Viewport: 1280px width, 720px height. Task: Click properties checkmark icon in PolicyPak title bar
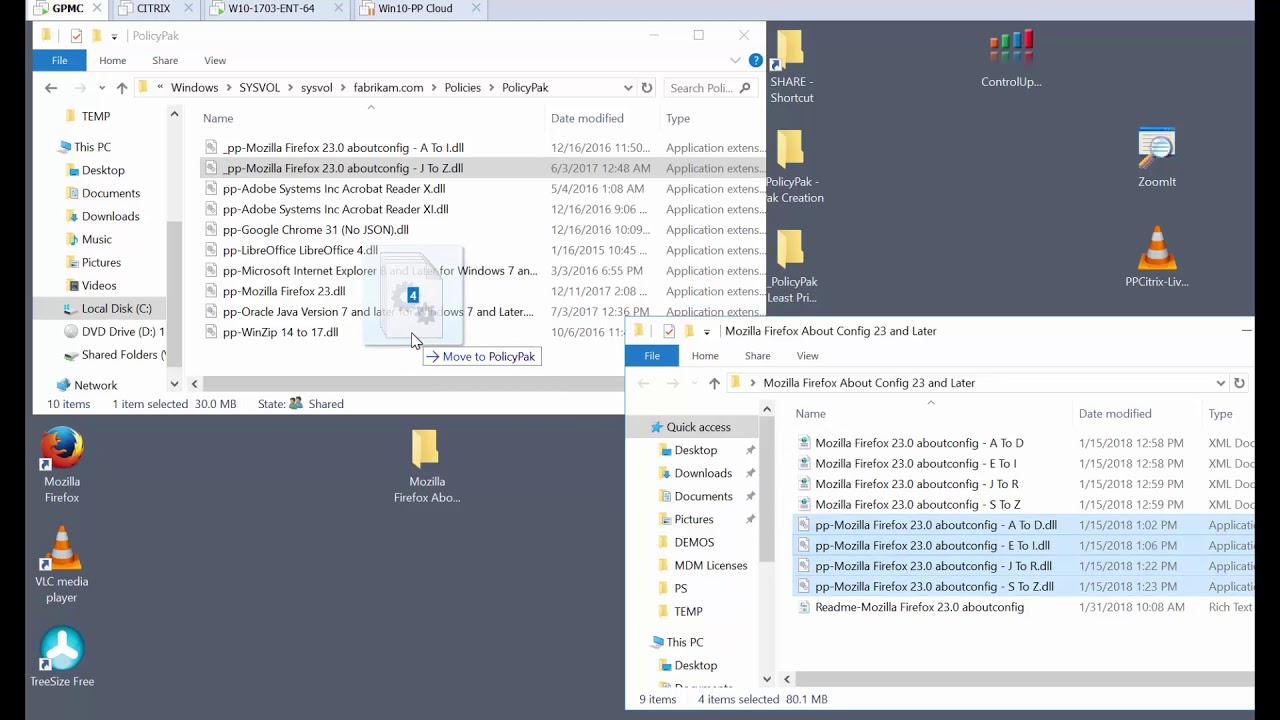[x=75, y=36]
